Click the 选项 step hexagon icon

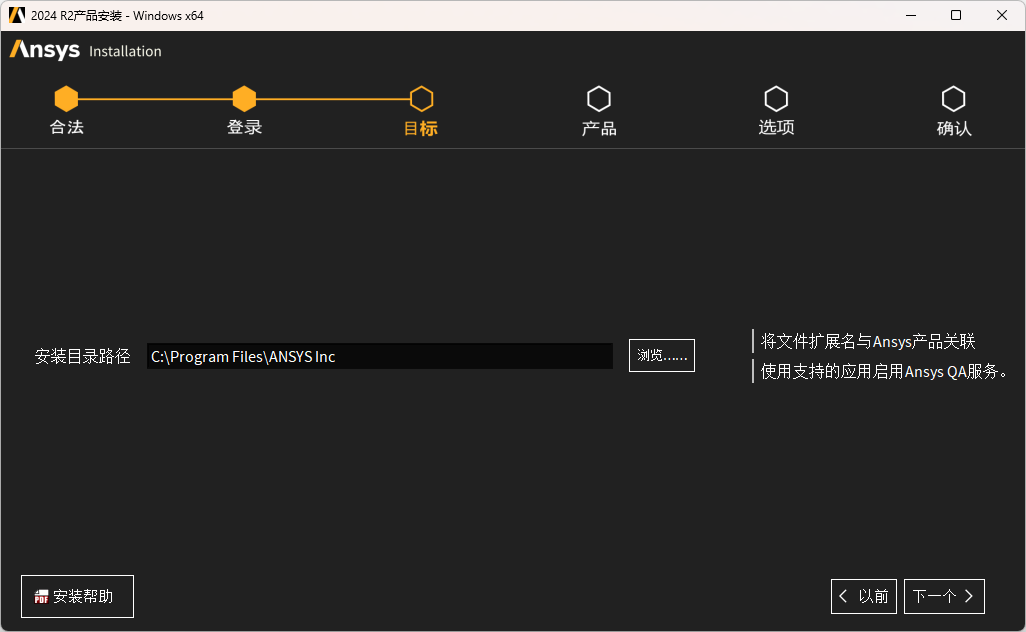[776, 99]
